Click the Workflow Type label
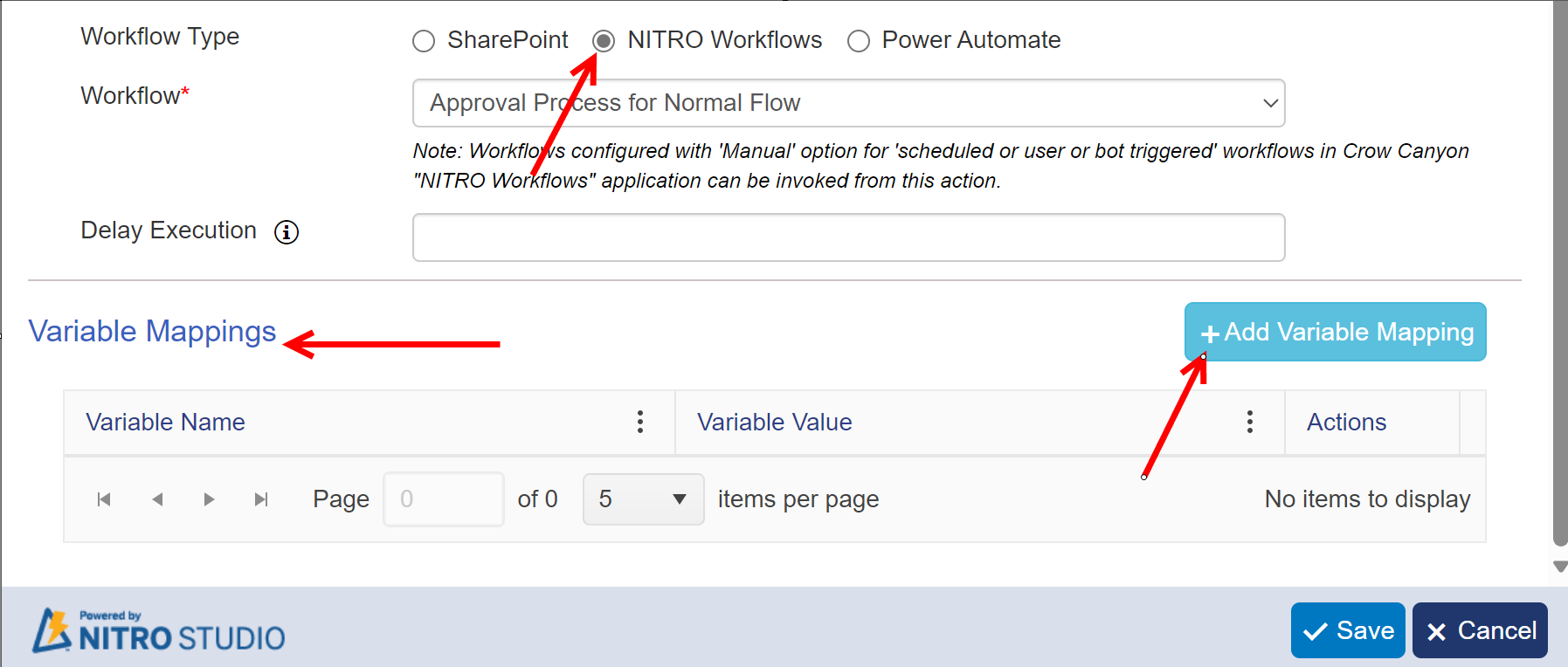Viewport: 1568px width, 667px height. coord(160,38)
